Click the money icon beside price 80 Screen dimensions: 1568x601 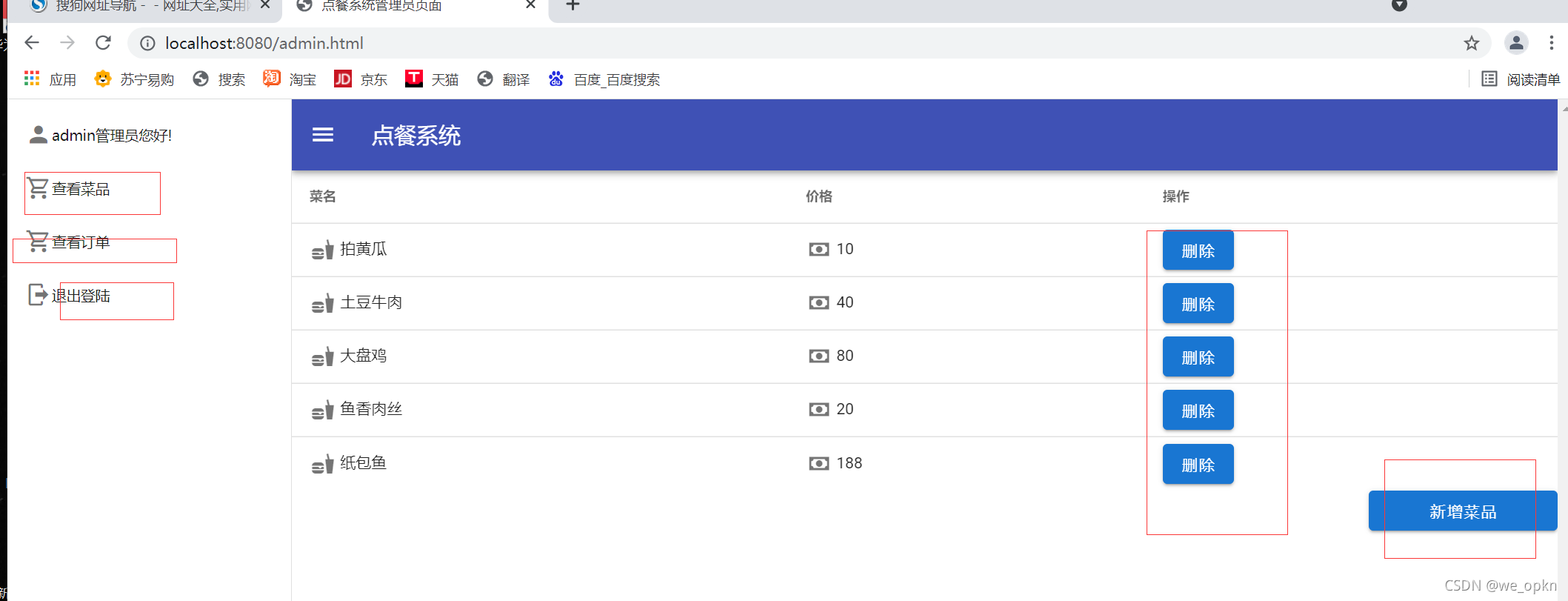819,356
